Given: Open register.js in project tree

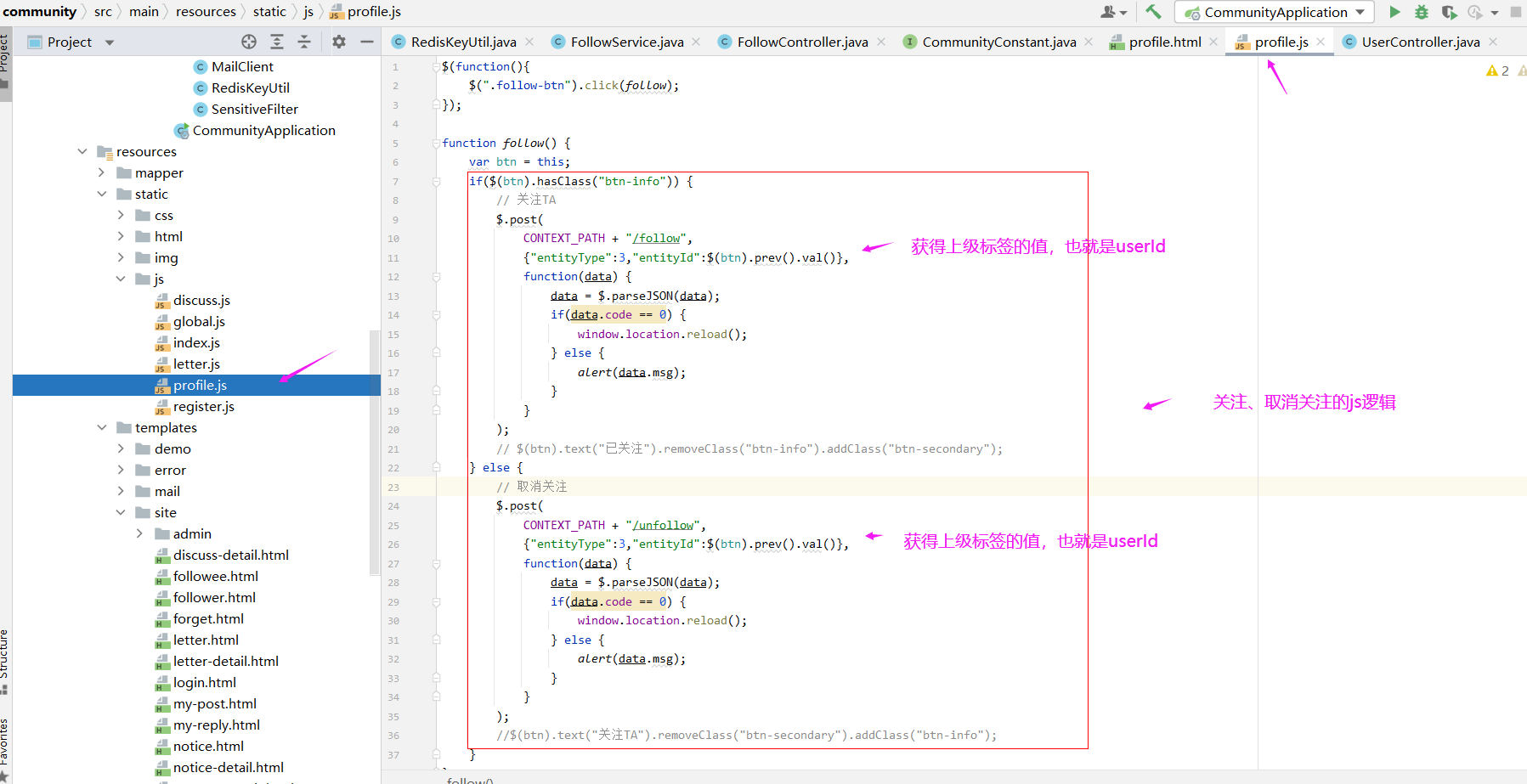Looking at the screenshot, I should click(204, 406).
